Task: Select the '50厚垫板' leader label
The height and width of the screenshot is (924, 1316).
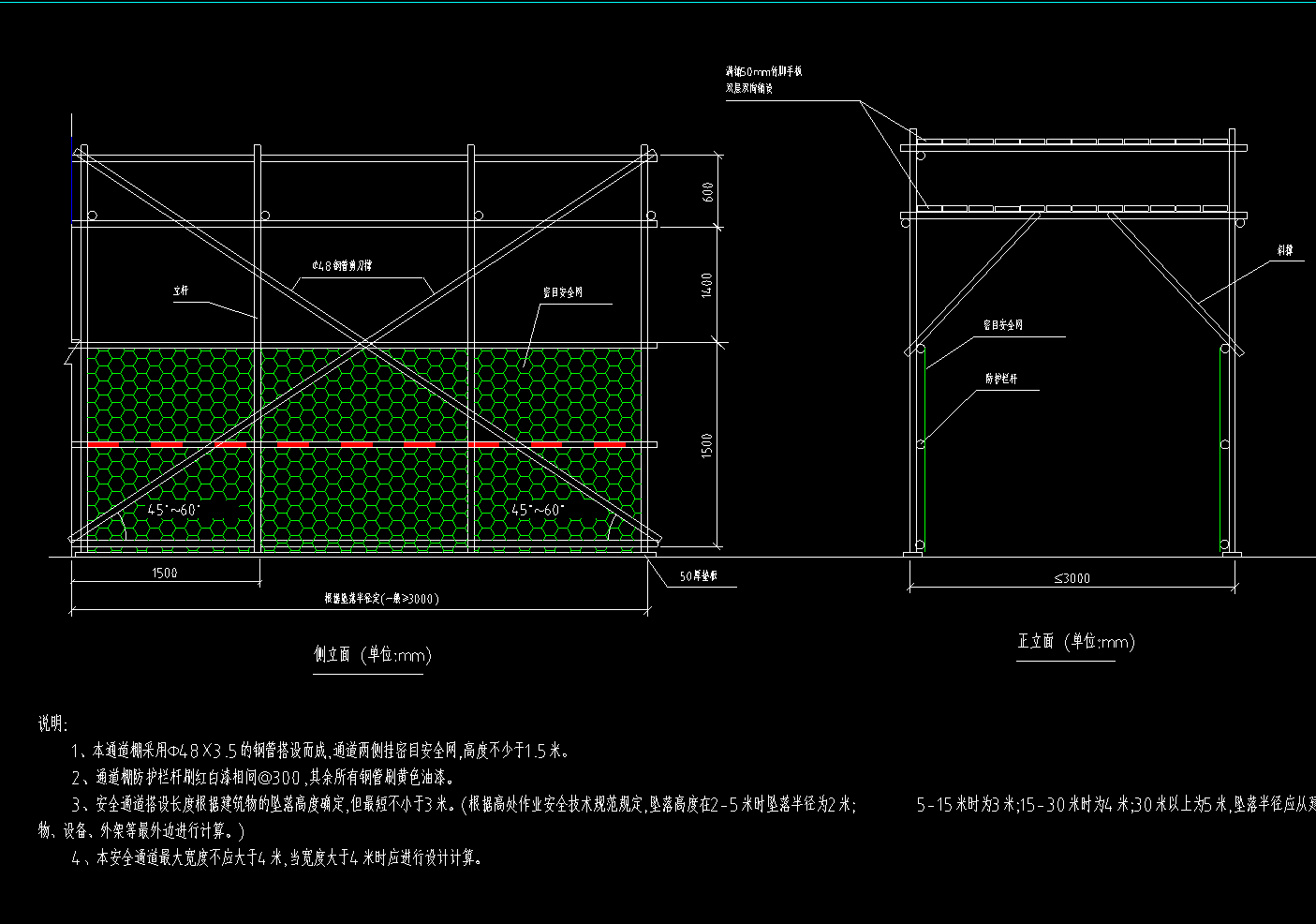Action: point(699,577)
